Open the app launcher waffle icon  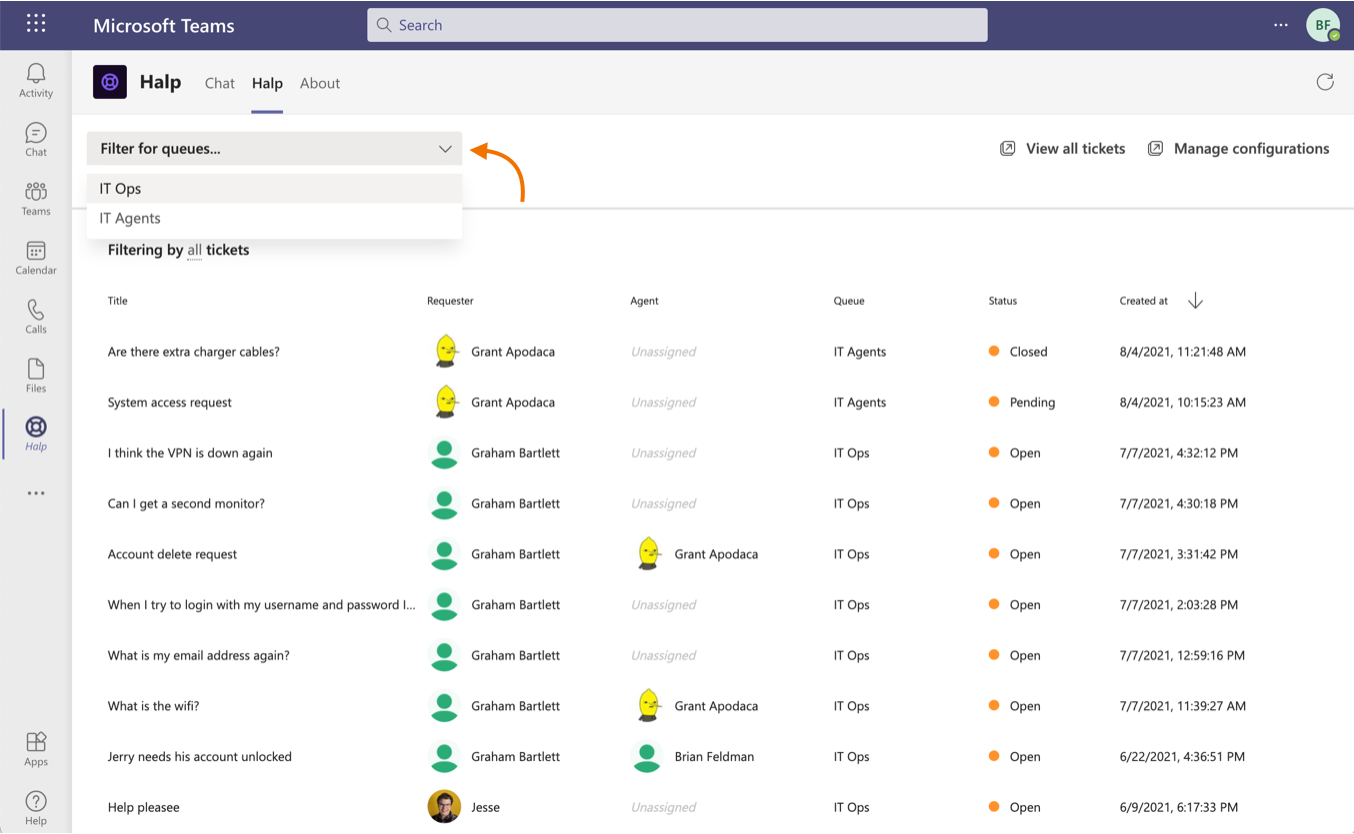click(36, 24)
